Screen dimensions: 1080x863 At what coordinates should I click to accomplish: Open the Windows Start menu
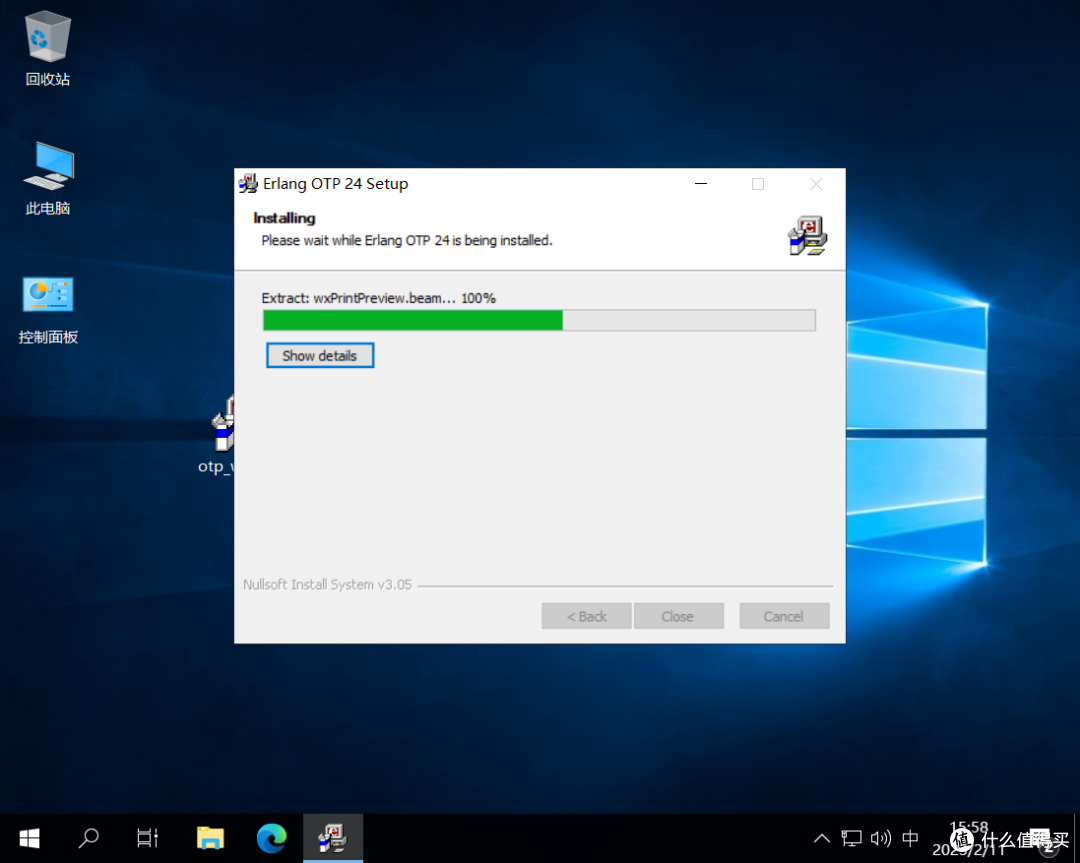(30, 838)
